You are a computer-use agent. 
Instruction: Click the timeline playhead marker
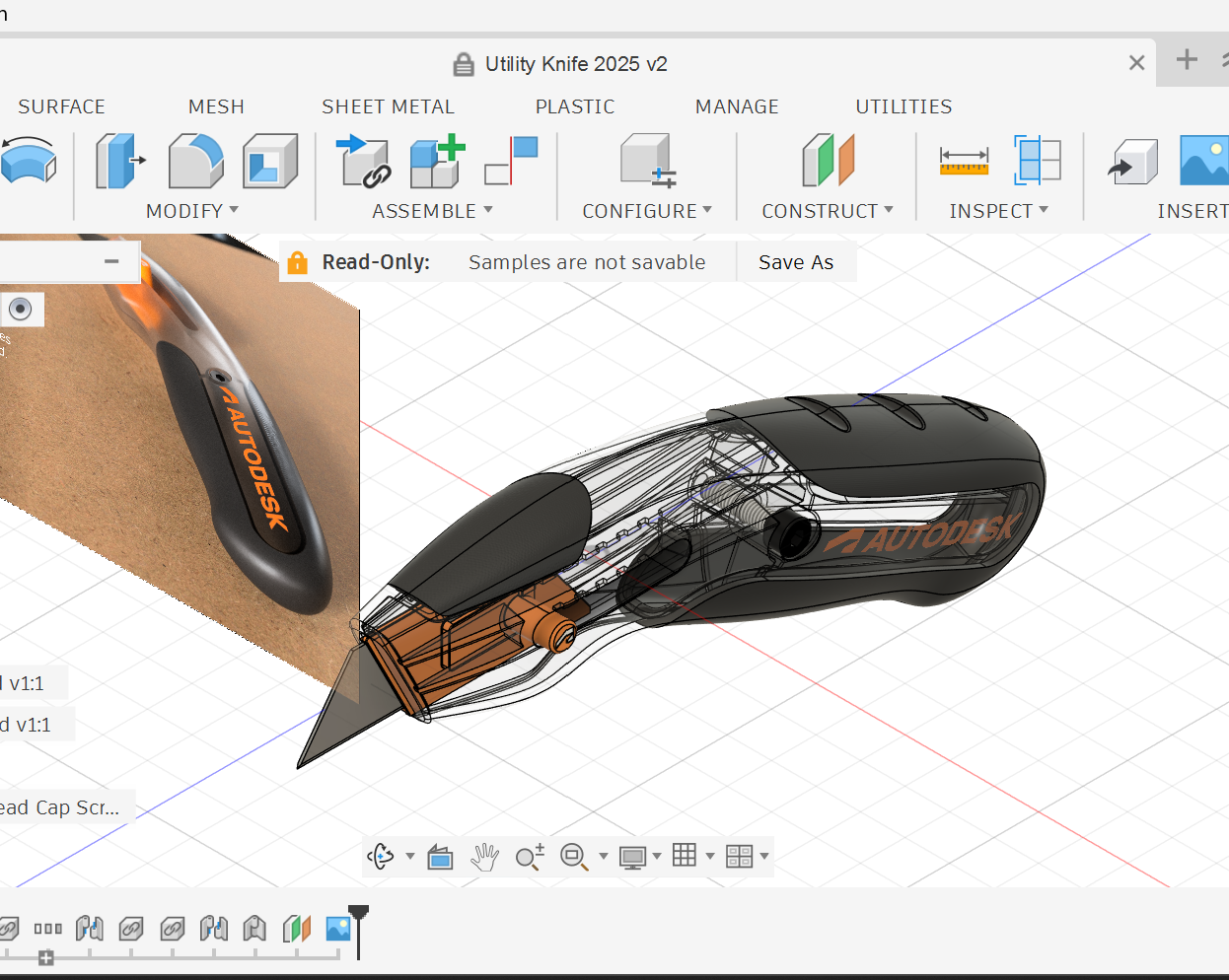click(x=359, y=931)
